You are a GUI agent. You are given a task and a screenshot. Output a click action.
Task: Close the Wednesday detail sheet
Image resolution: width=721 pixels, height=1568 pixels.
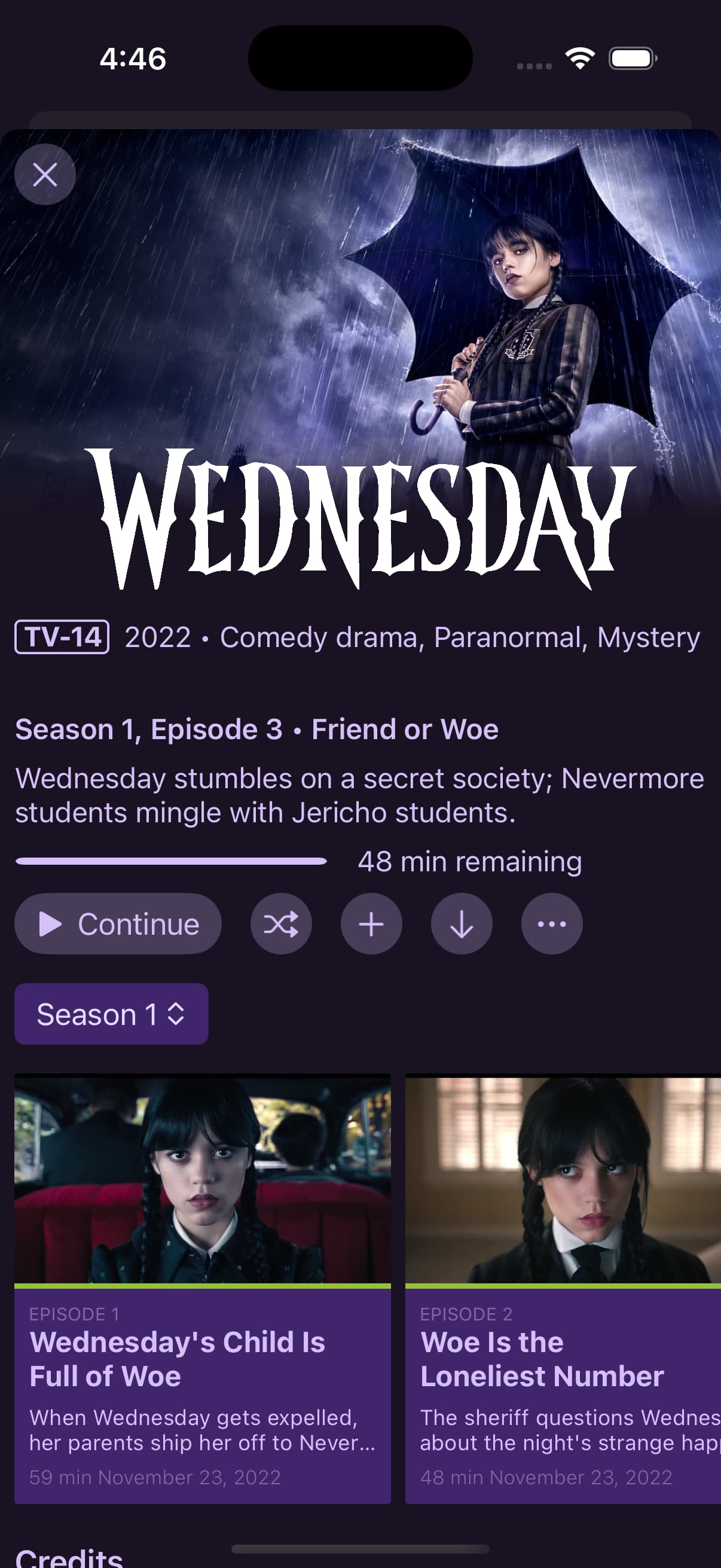45,175
